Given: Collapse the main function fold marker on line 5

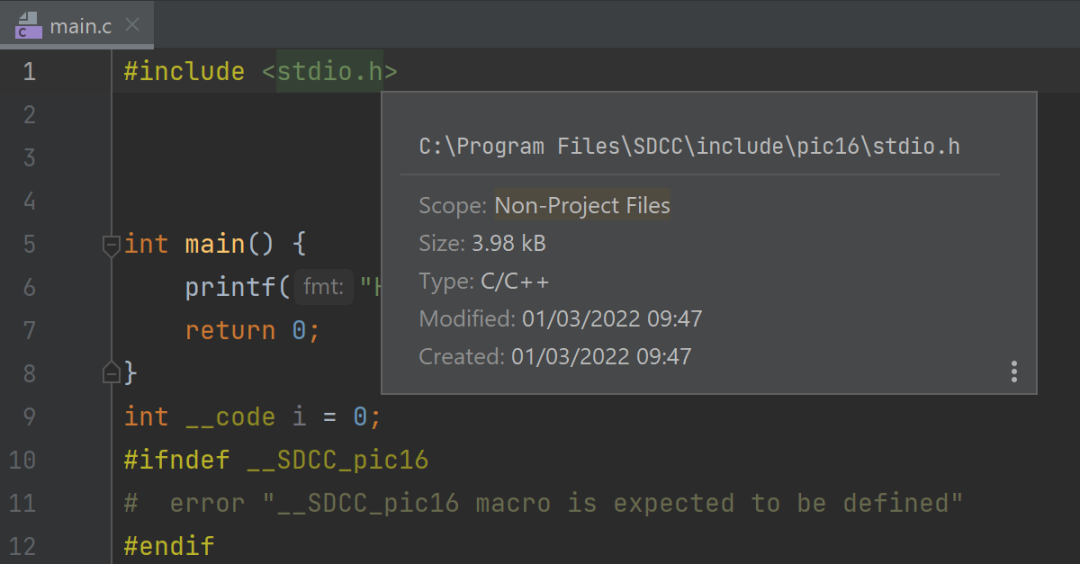Looking at the screenshot, I should pyautogui.click(x=111, y=245).
